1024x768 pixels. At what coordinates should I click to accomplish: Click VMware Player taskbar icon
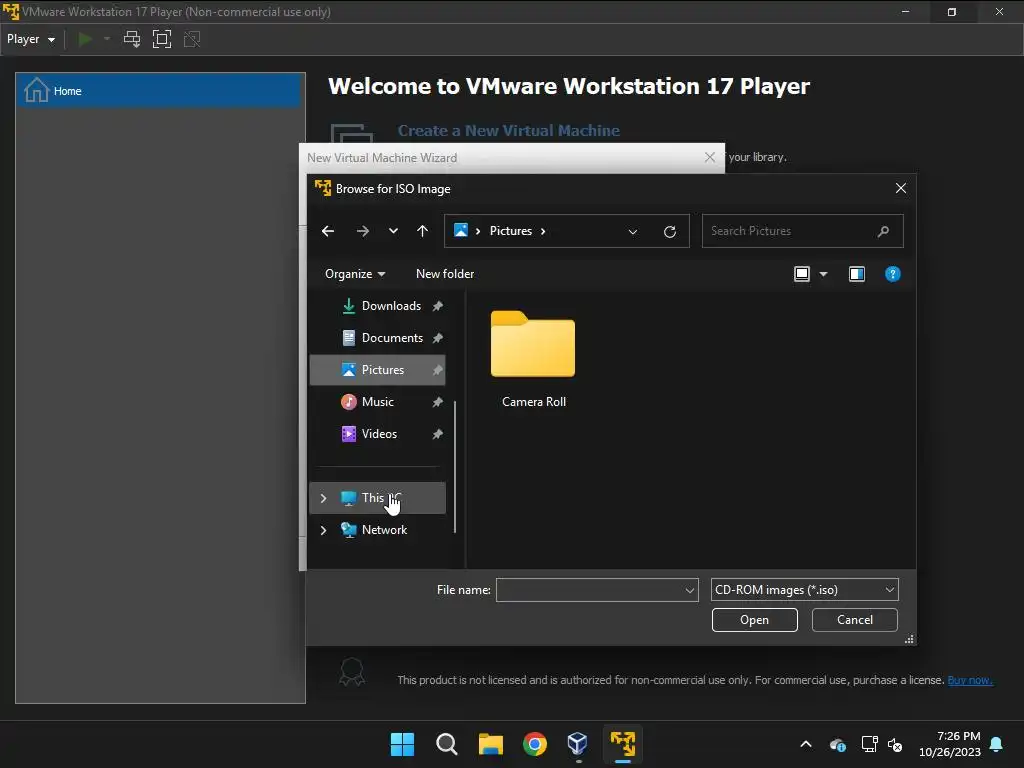click(622, 744)
